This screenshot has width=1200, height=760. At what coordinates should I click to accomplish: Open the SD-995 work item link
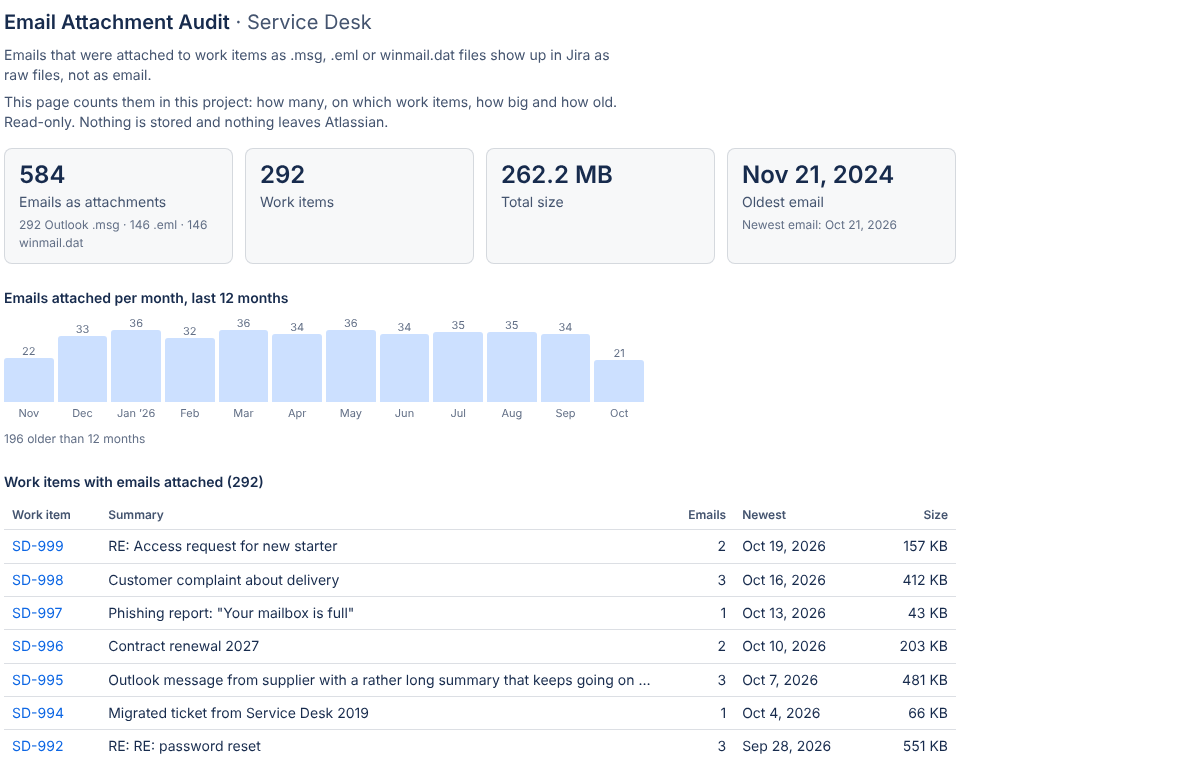(x=38, y=680)
